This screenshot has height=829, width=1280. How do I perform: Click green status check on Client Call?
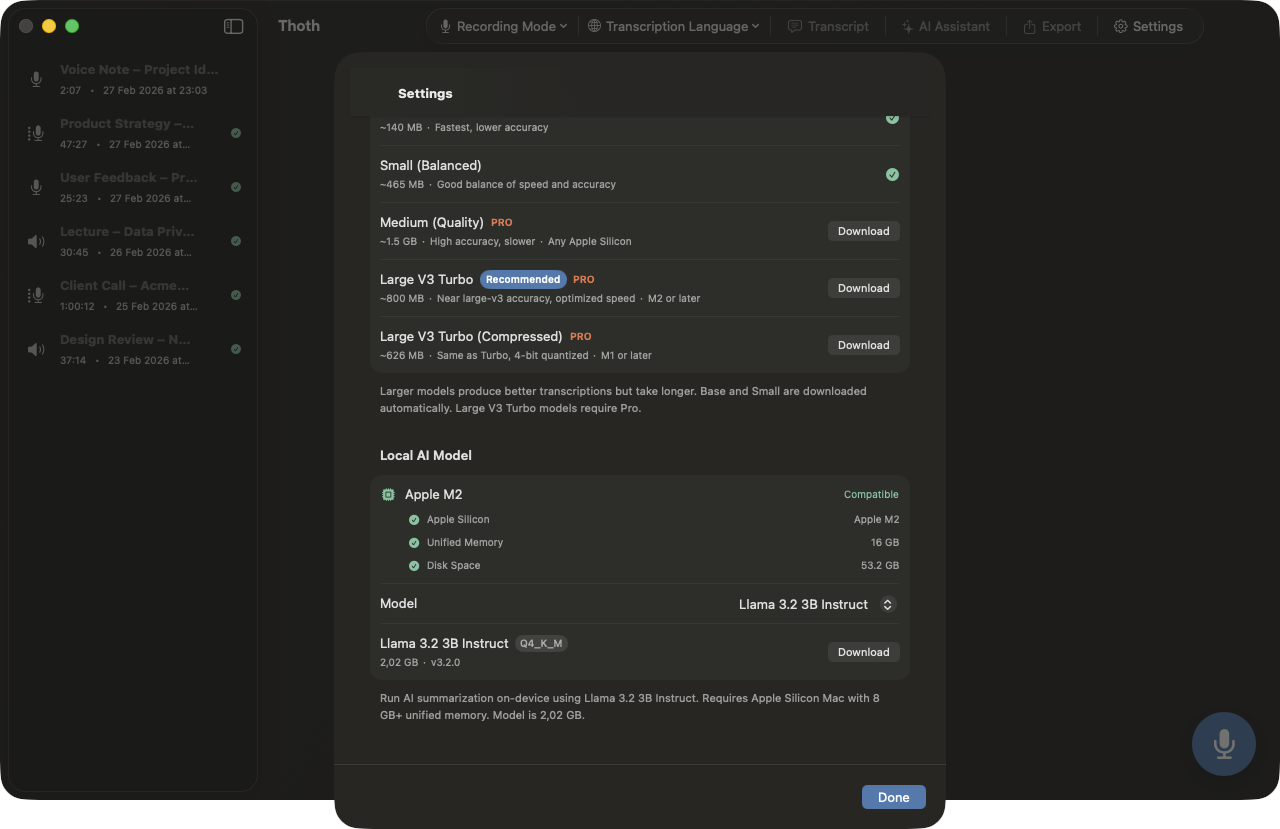[236, 295]
